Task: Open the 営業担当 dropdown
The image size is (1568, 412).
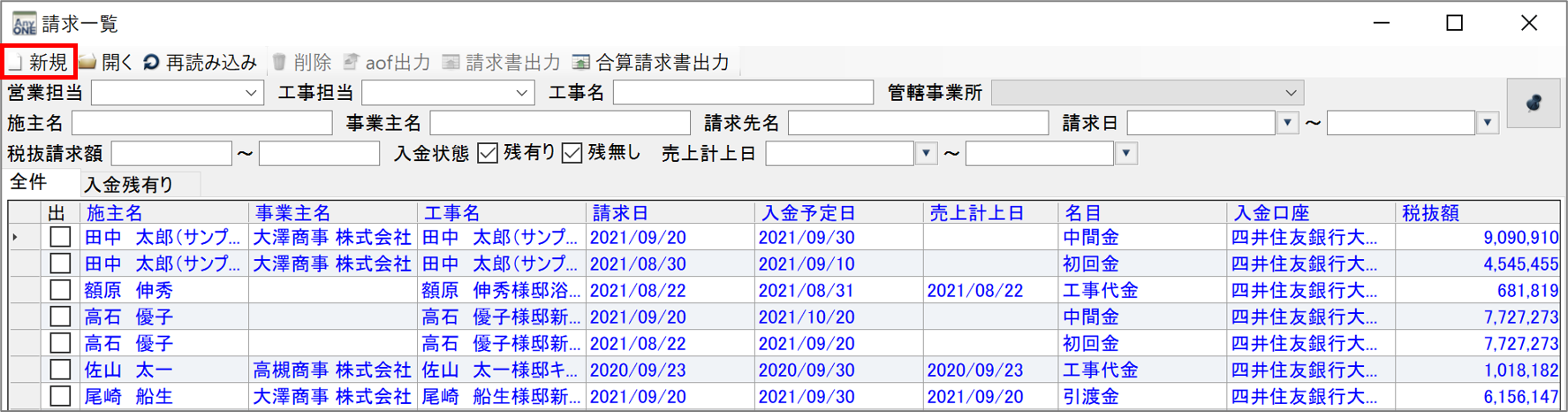Action: click(251, 93)
